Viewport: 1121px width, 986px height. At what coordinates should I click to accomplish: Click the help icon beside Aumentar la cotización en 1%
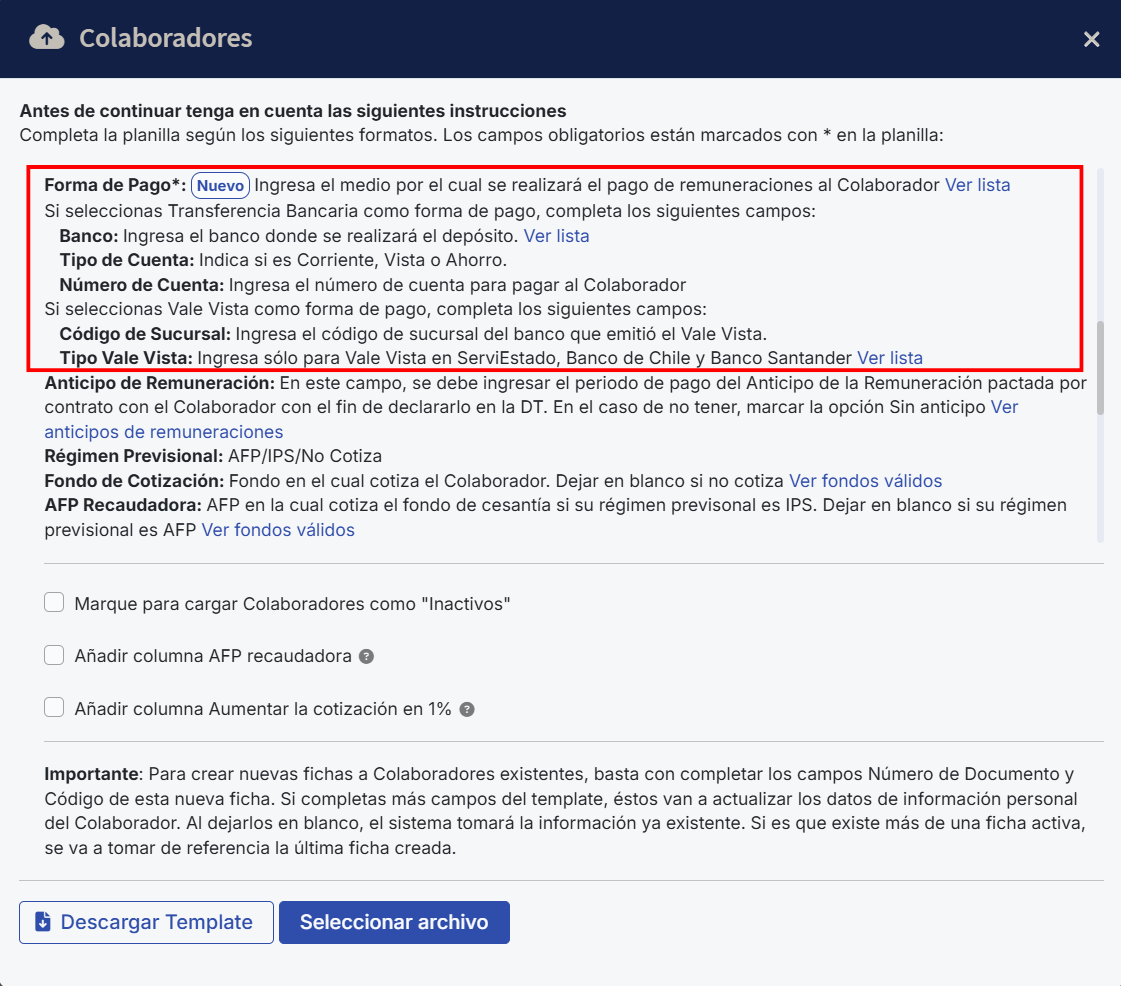(x=466, y=708)
